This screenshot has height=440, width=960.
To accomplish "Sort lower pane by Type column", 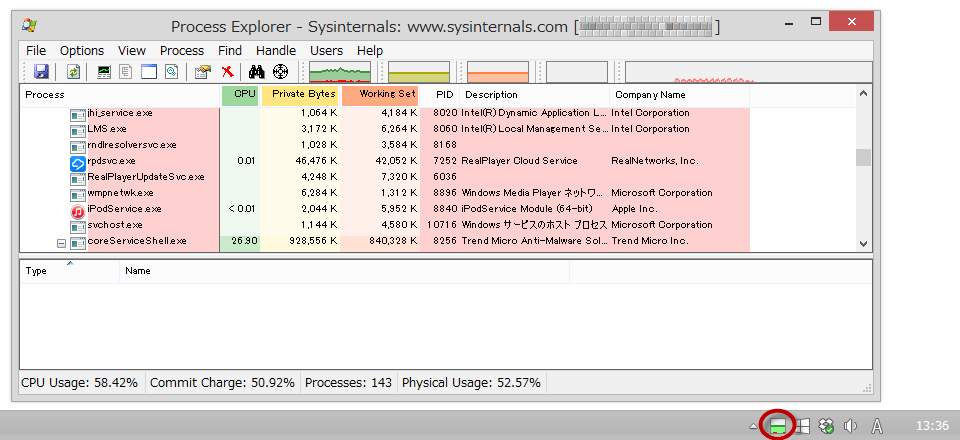I will [70, 270].
